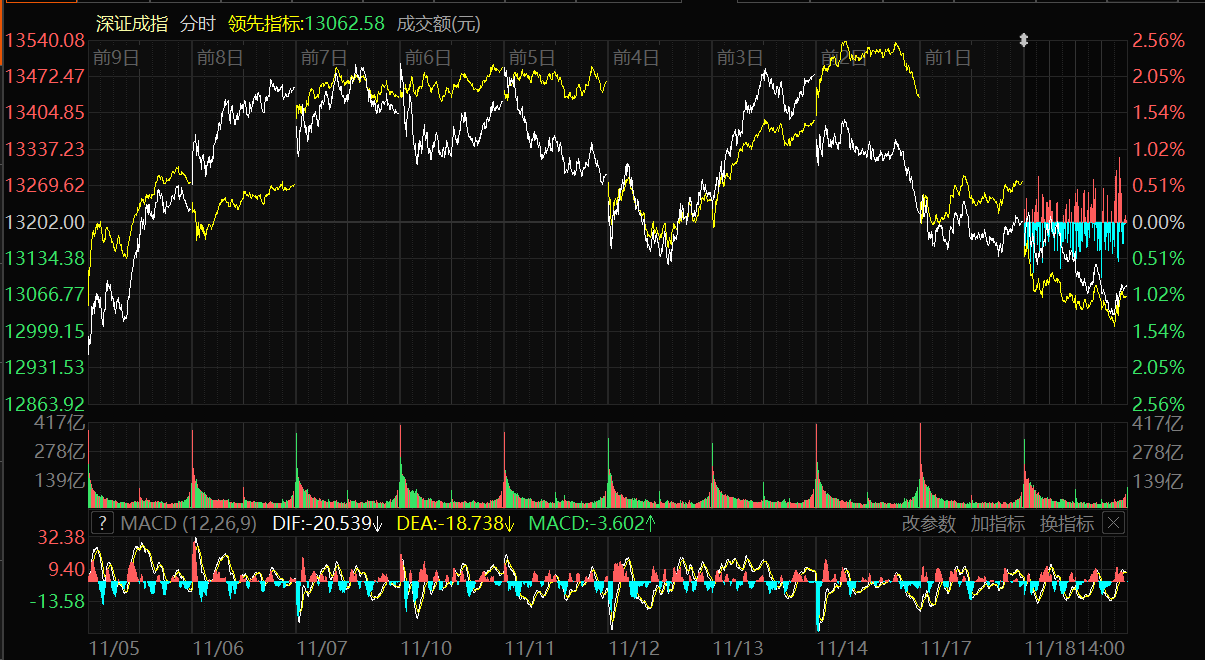The image size is (1205, 660).
Task: Select the 前9日 day marker
Action: pos(114,57)
